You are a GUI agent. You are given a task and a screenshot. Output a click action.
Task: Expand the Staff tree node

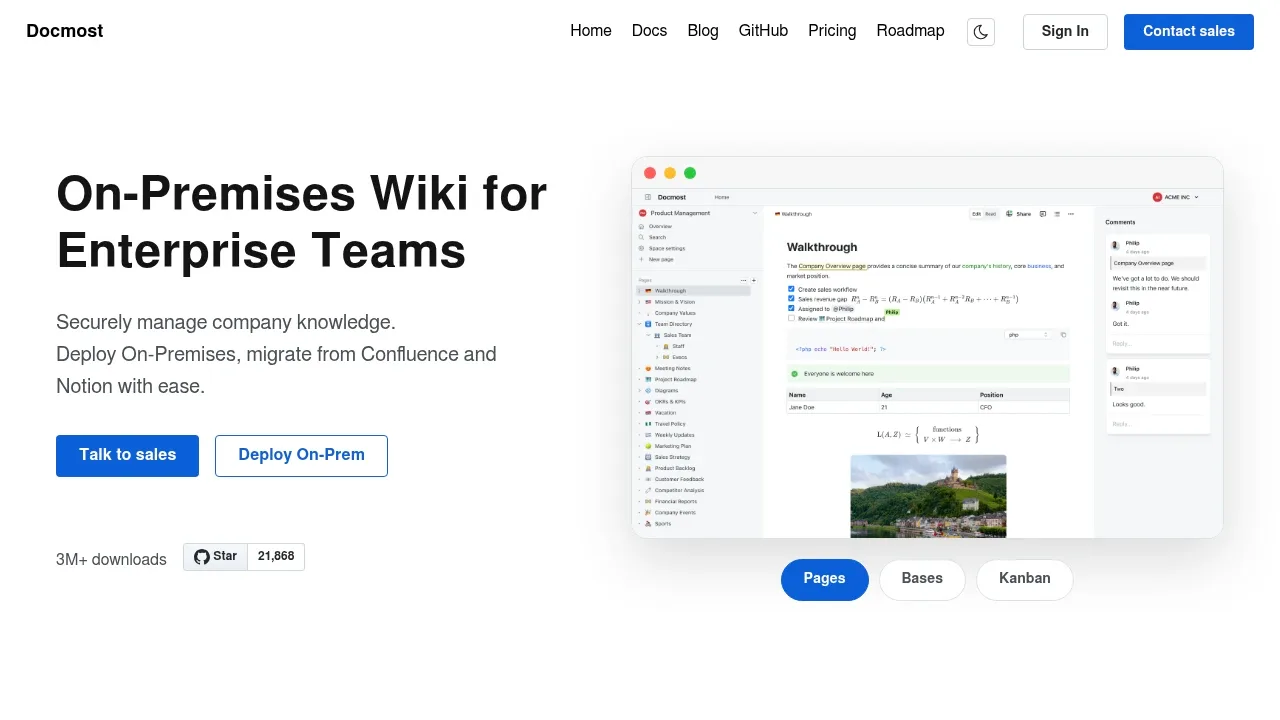657,346
